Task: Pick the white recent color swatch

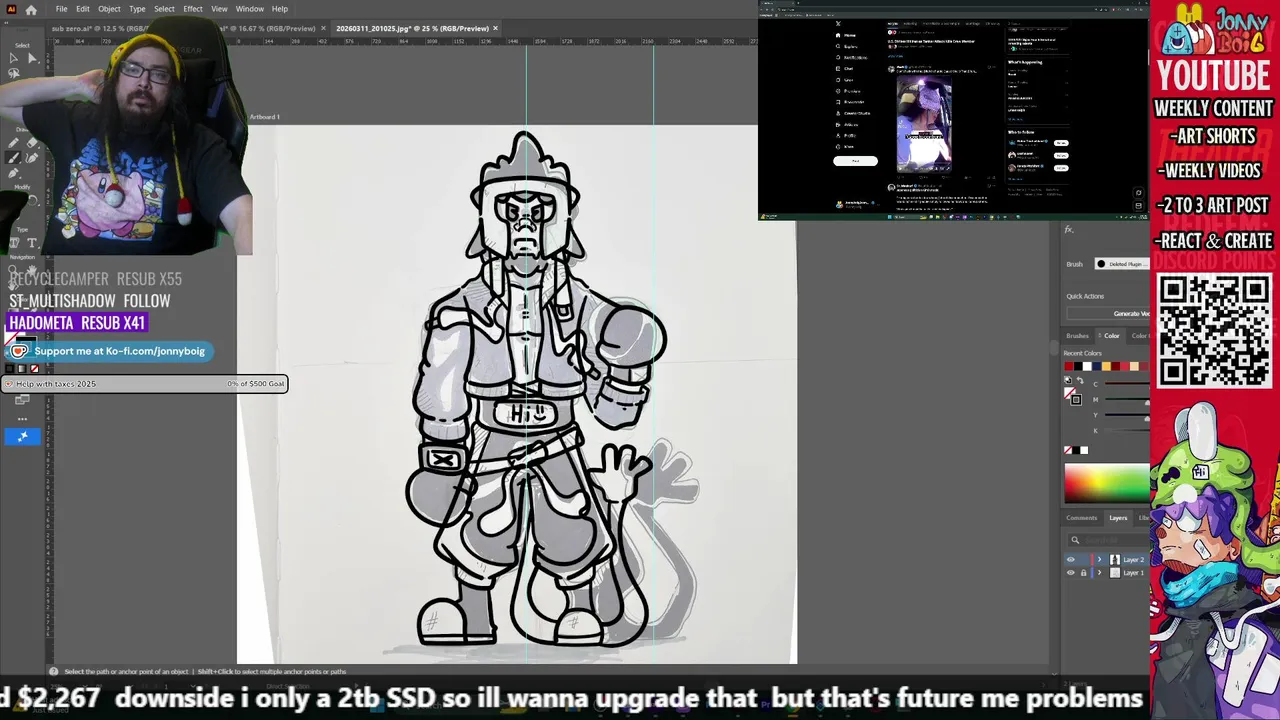Action: (1087, 366)
